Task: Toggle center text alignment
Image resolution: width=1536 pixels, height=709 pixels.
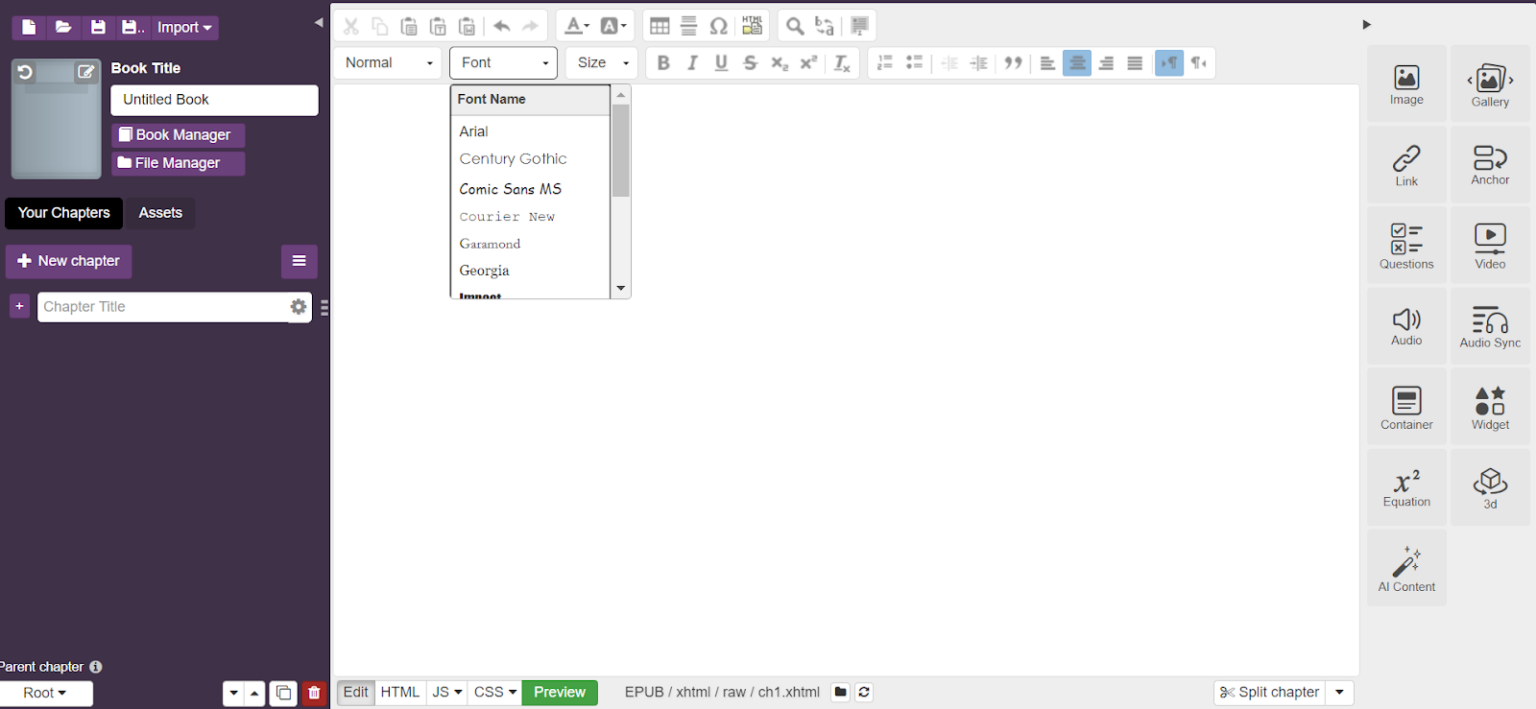Action: click(1077, 62)
